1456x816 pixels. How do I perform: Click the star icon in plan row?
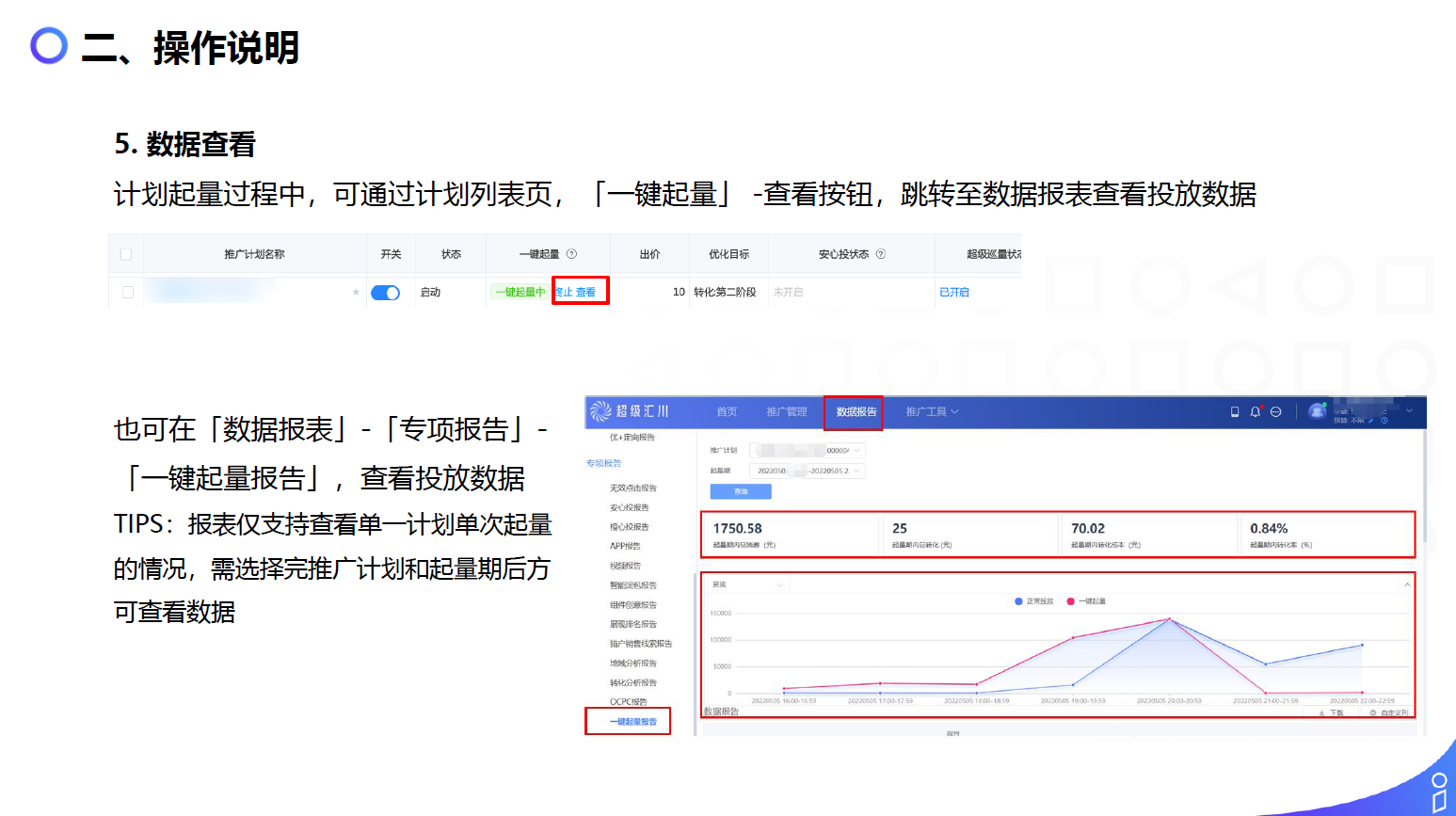pos(356,293)
